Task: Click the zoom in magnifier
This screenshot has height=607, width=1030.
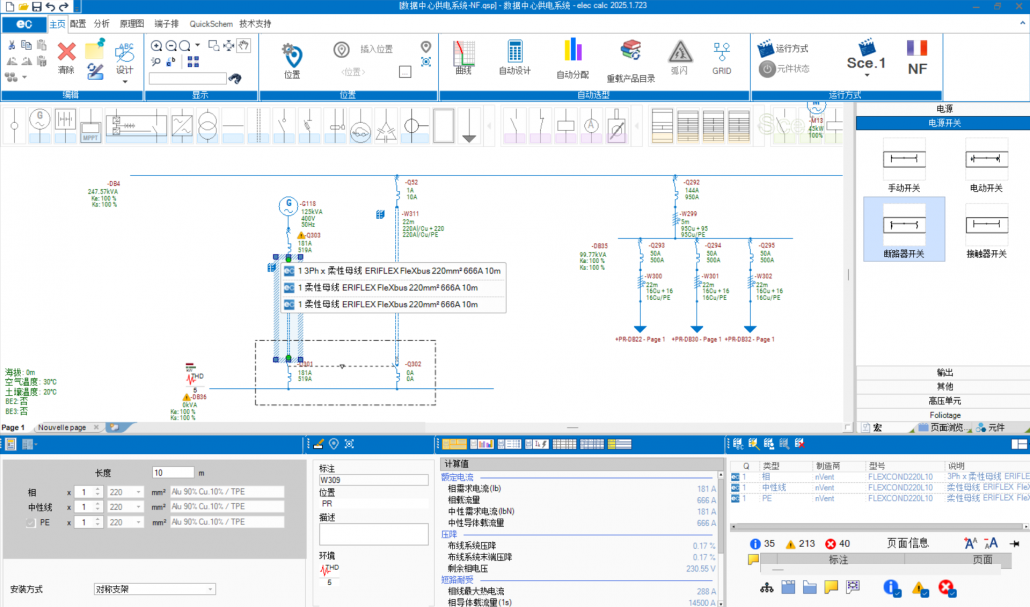Action: 157,45
